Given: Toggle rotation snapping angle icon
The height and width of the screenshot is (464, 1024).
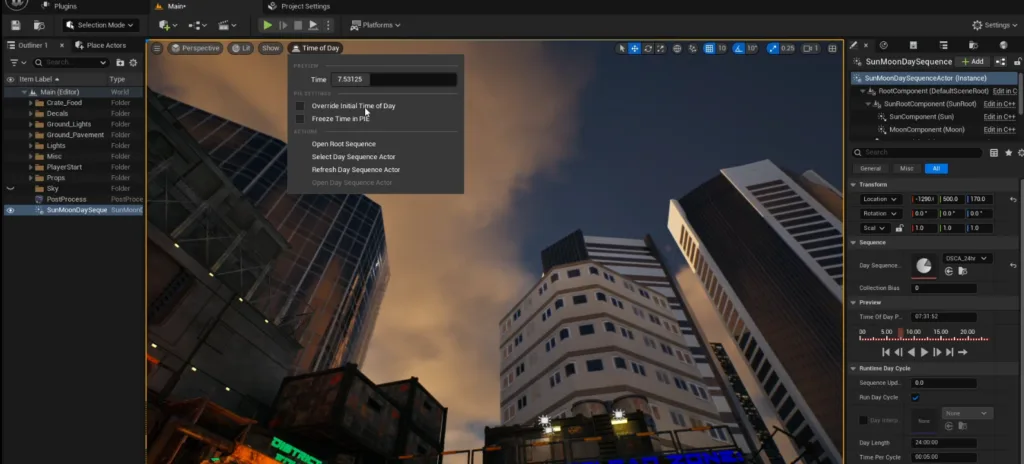Looking at the screenshot, I should point(738,48).
